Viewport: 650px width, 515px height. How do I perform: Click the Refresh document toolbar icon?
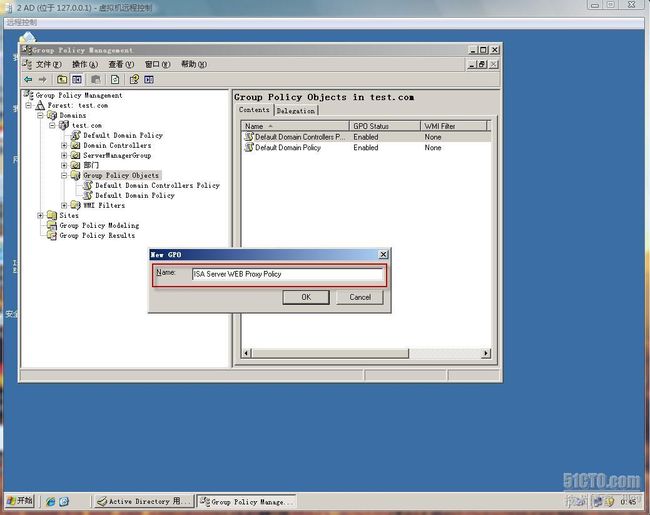click(x=115, y=79)
